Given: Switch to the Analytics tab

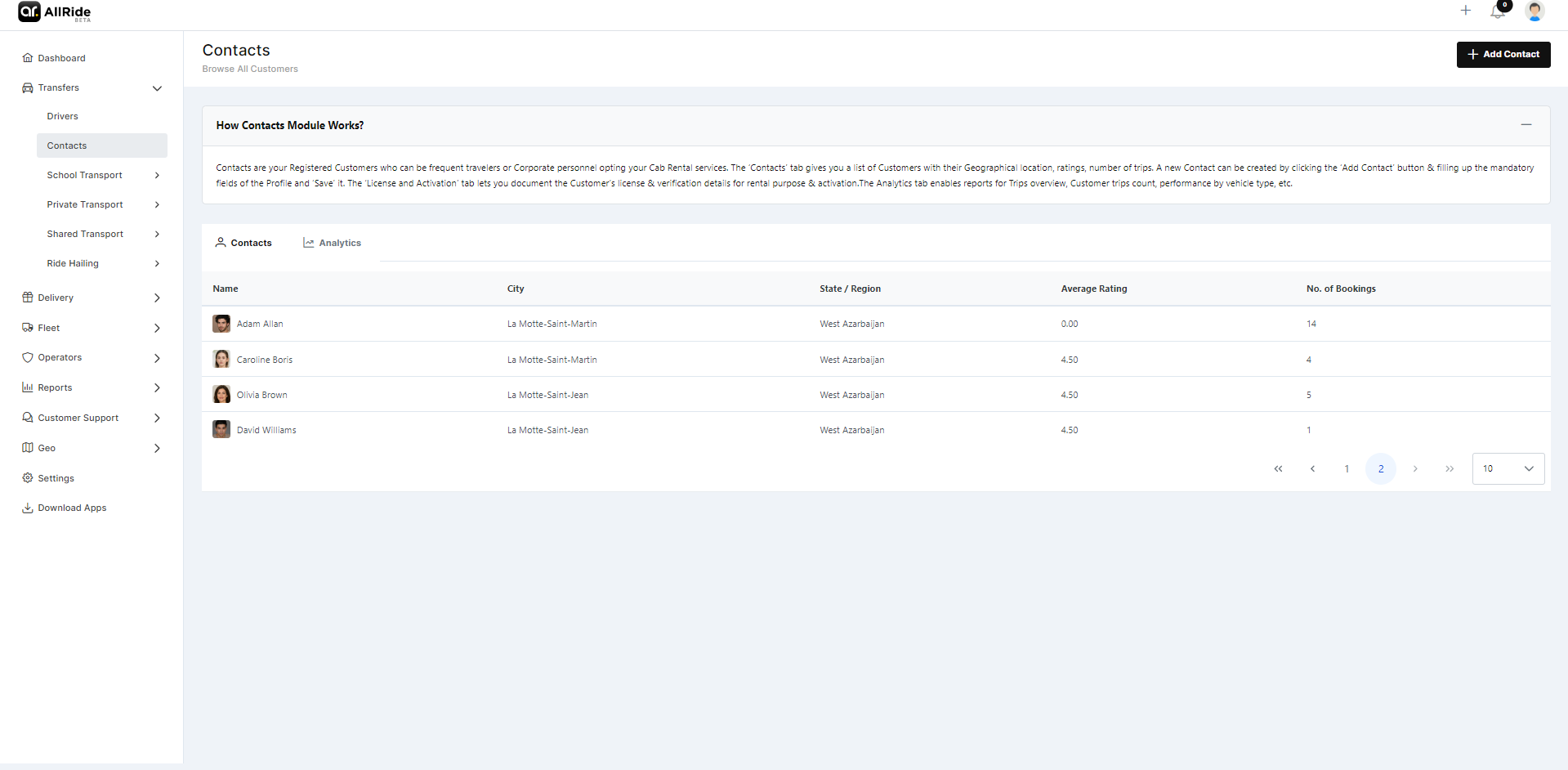Looking at the screenshot, I should 332,244.
